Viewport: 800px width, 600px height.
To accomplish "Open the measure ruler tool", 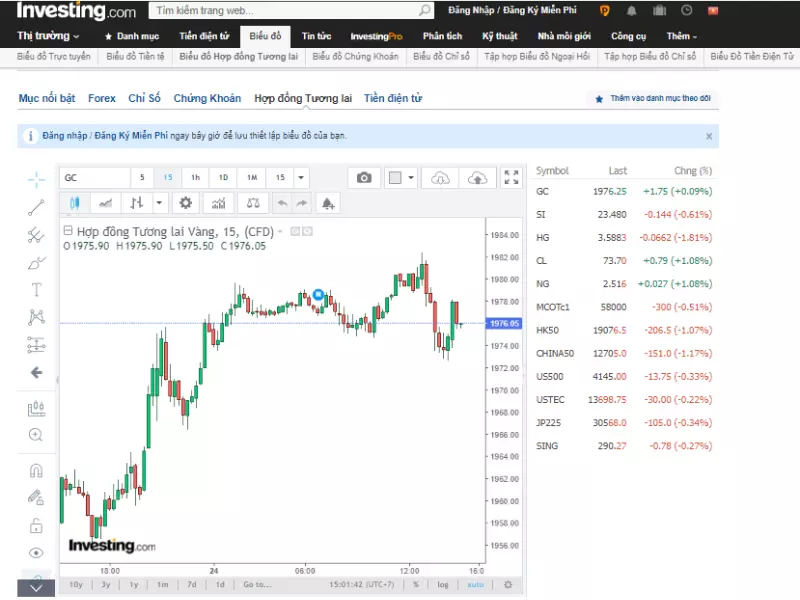I will pyautogui.click(x=36, y=409).
